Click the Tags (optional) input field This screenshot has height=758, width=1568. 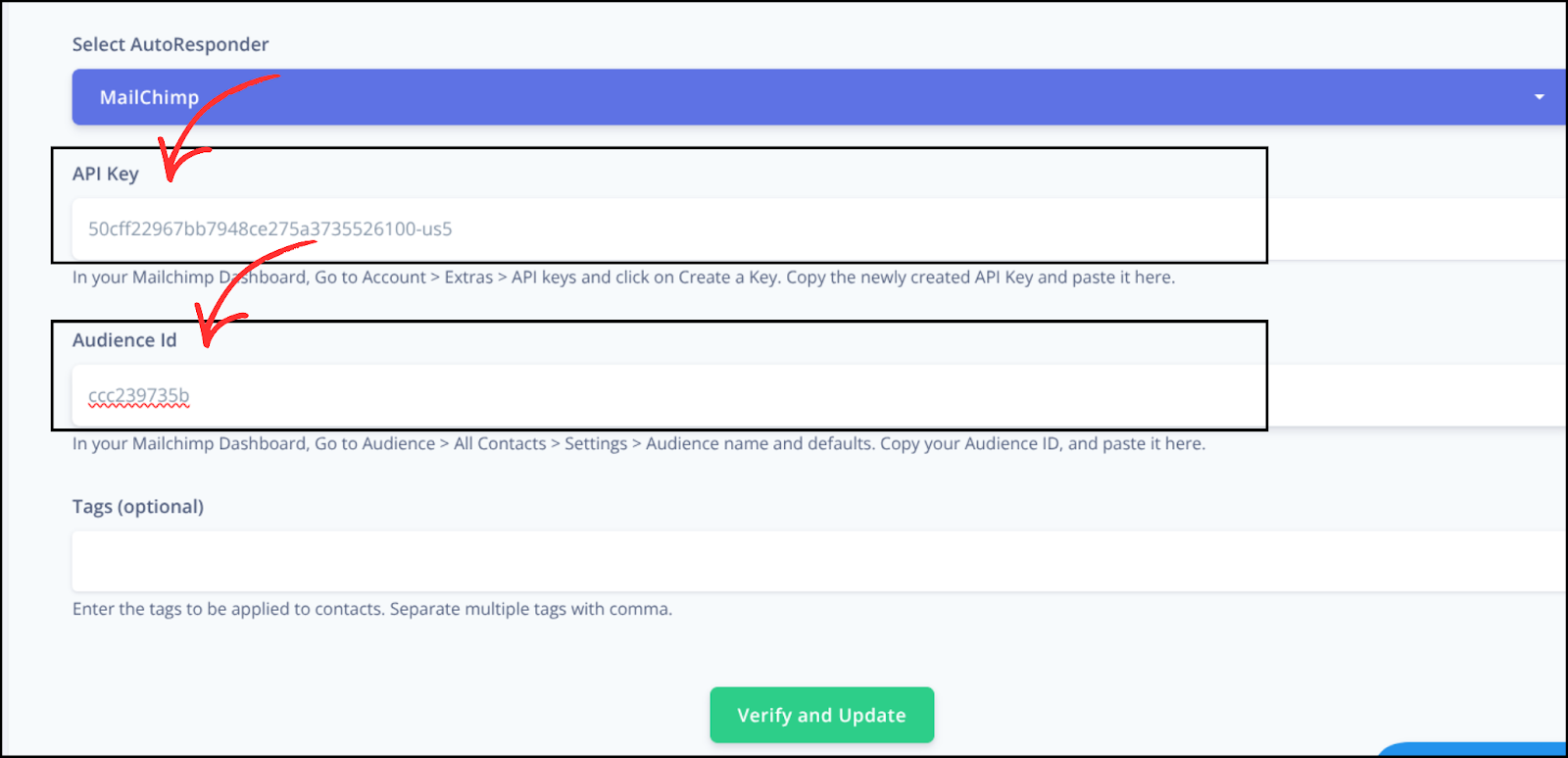819,562
